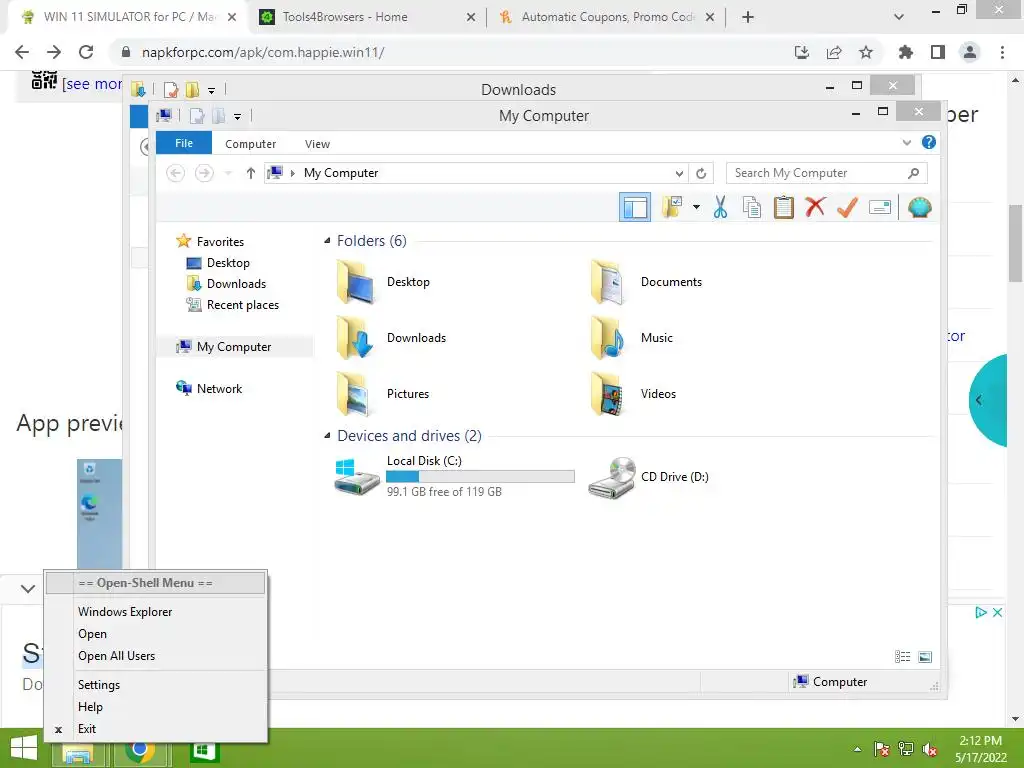This screenshot has height=768, width=1024.
Task: Choose Exit in Open-Shell menu
Action: click(x=156, y=729)
